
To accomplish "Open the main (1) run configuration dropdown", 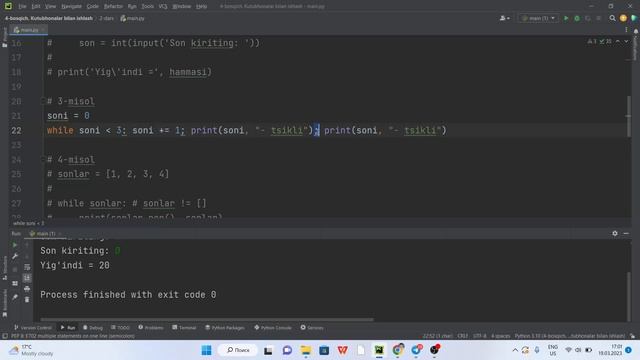I will [x=538, y=18].
